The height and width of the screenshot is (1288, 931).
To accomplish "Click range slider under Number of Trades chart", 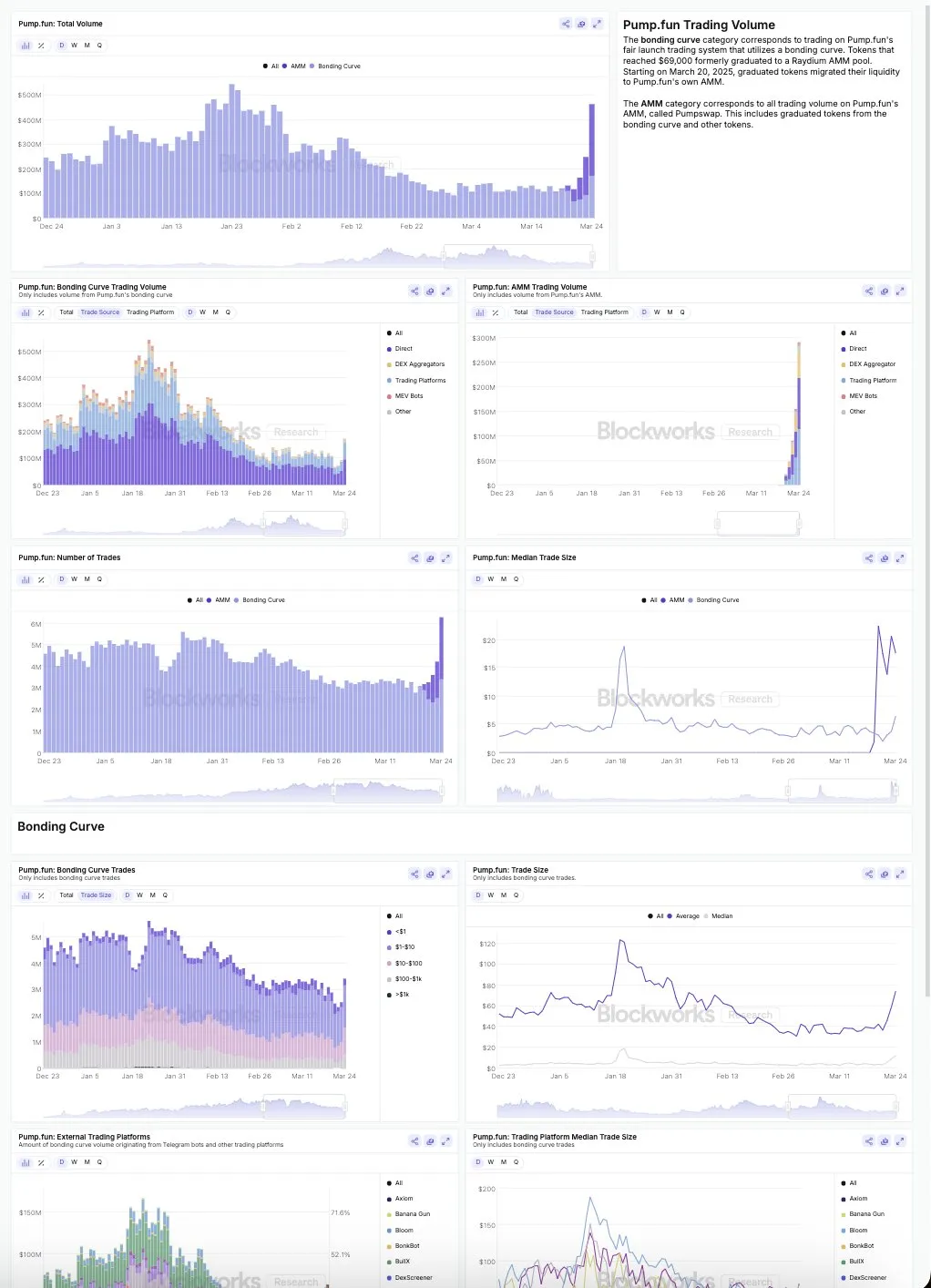I will click(x=387, y=792).
